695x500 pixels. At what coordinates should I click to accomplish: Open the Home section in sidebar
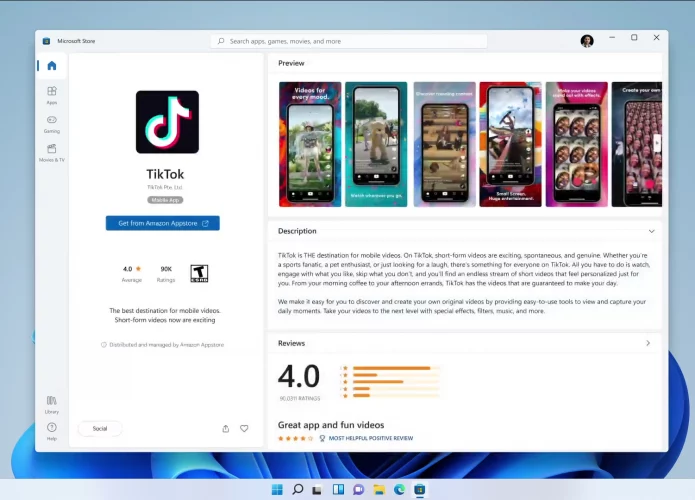(52, 66)
